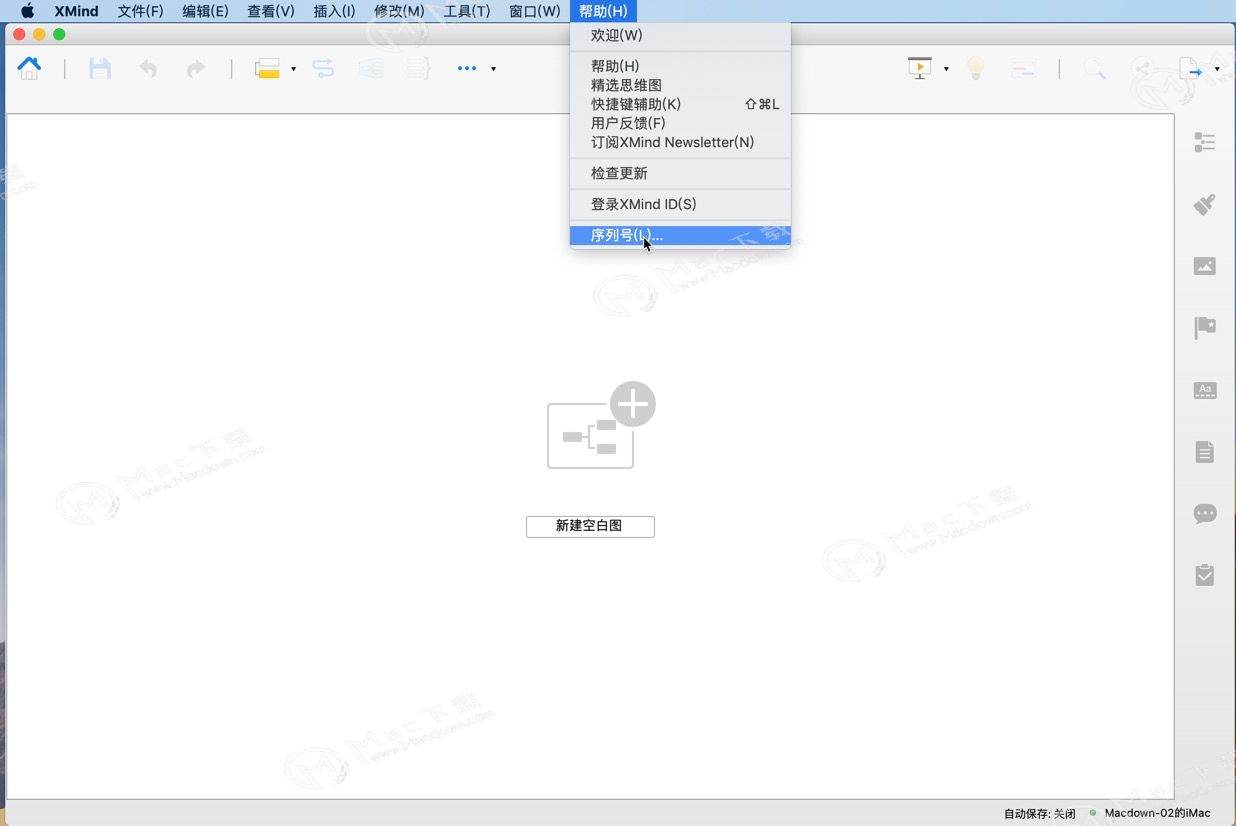Choose 用户反馈(F) from the Help menu
The width and height of the screenshot is (1236, 826).
click(680, 123)
